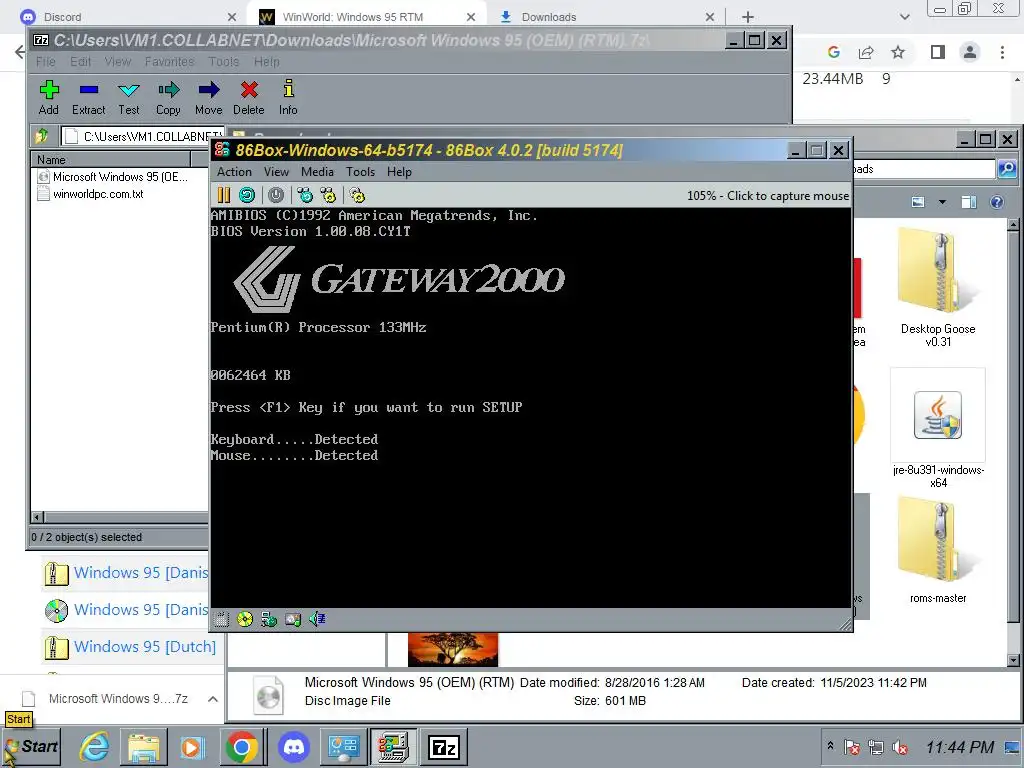The height and width of the screenshot is (768, 1024).
Task: Click the 7-Zip Copy button
Action: (x=168, y=98)
